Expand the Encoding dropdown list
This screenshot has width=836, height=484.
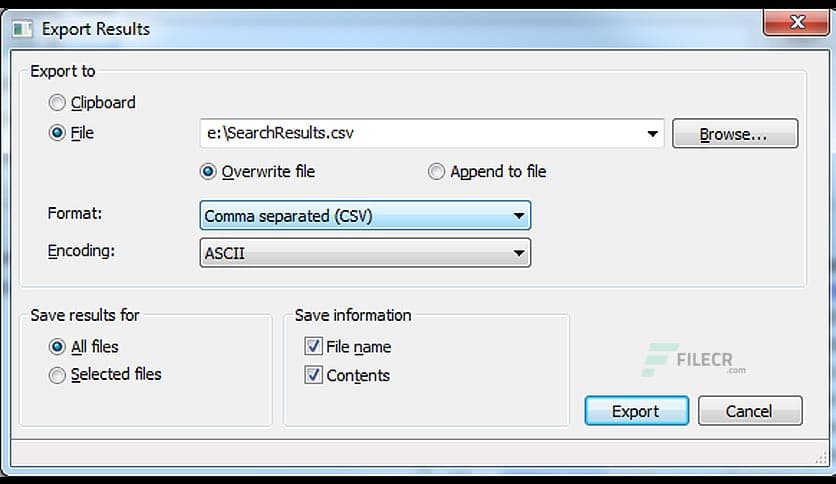(518, 254)
